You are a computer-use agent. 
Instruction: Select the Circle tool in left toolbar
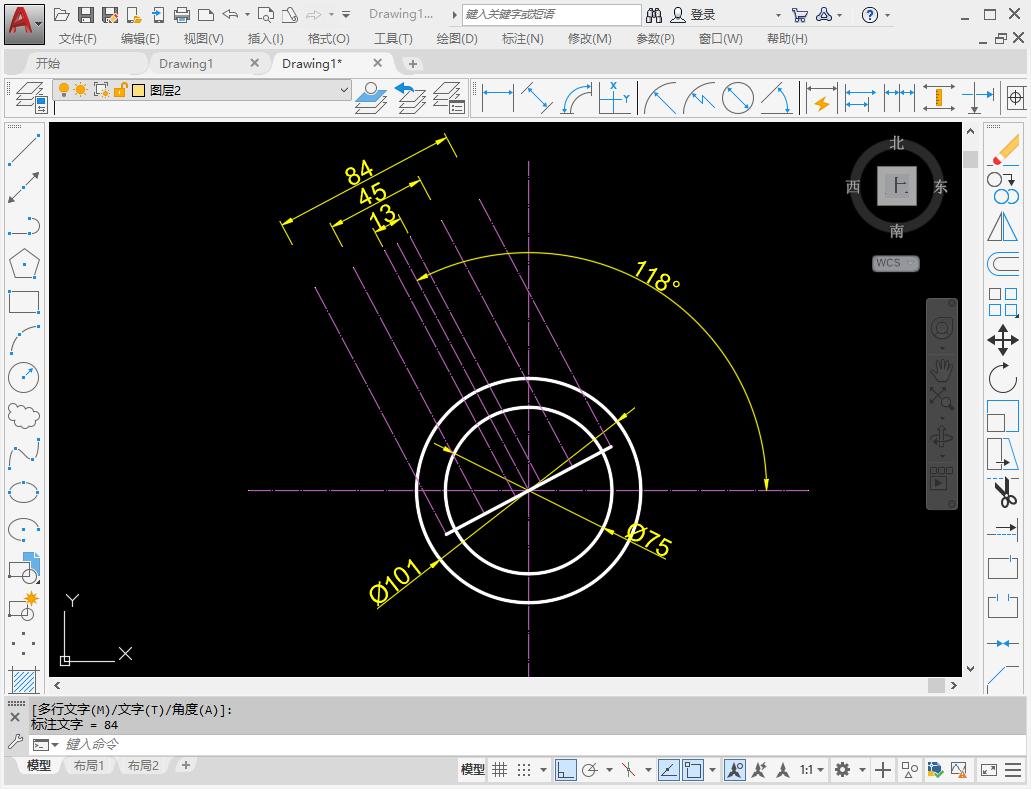tap(22, 378)
